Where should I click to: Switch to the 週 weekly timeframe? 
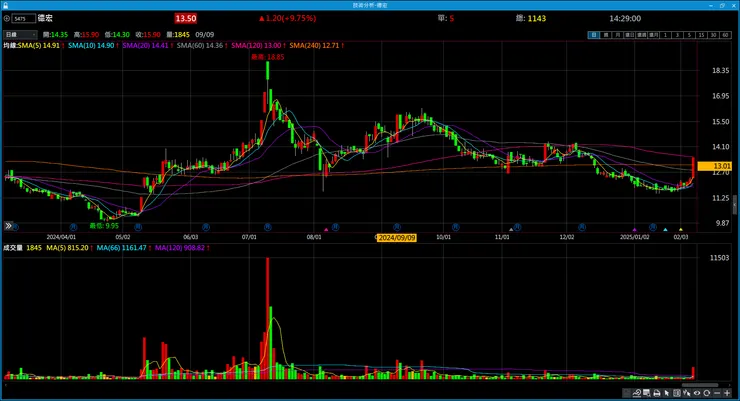click(x=606, y=35)
